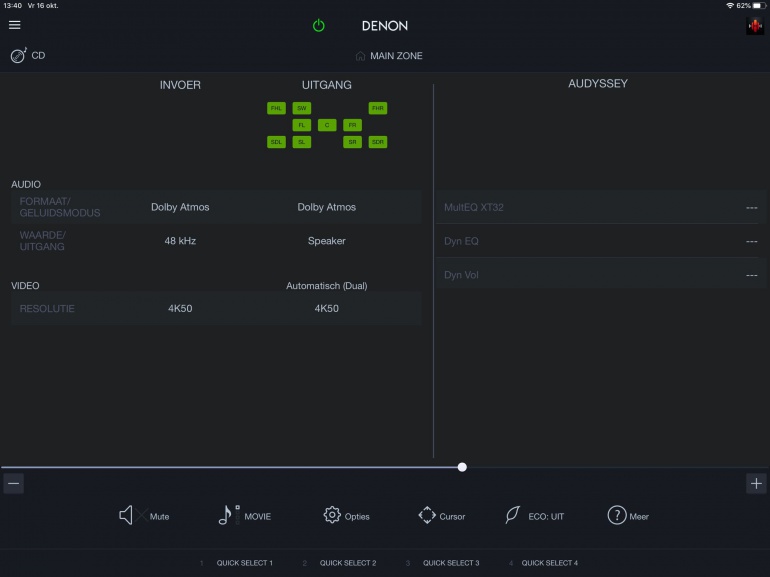Screen dimensions: 770x577
Task: Increase volume with plus button
Action: coord(756,484)
